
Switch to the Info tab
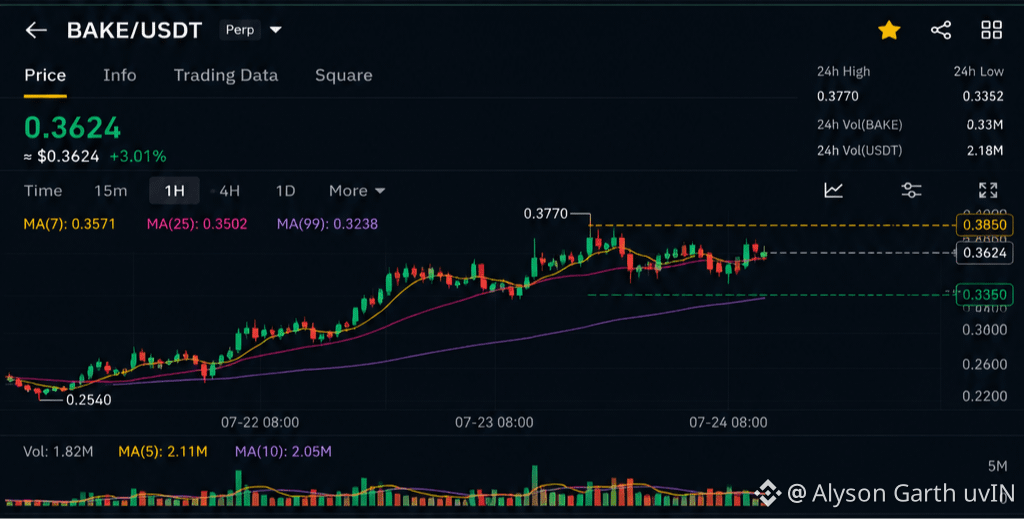point(120,75)
